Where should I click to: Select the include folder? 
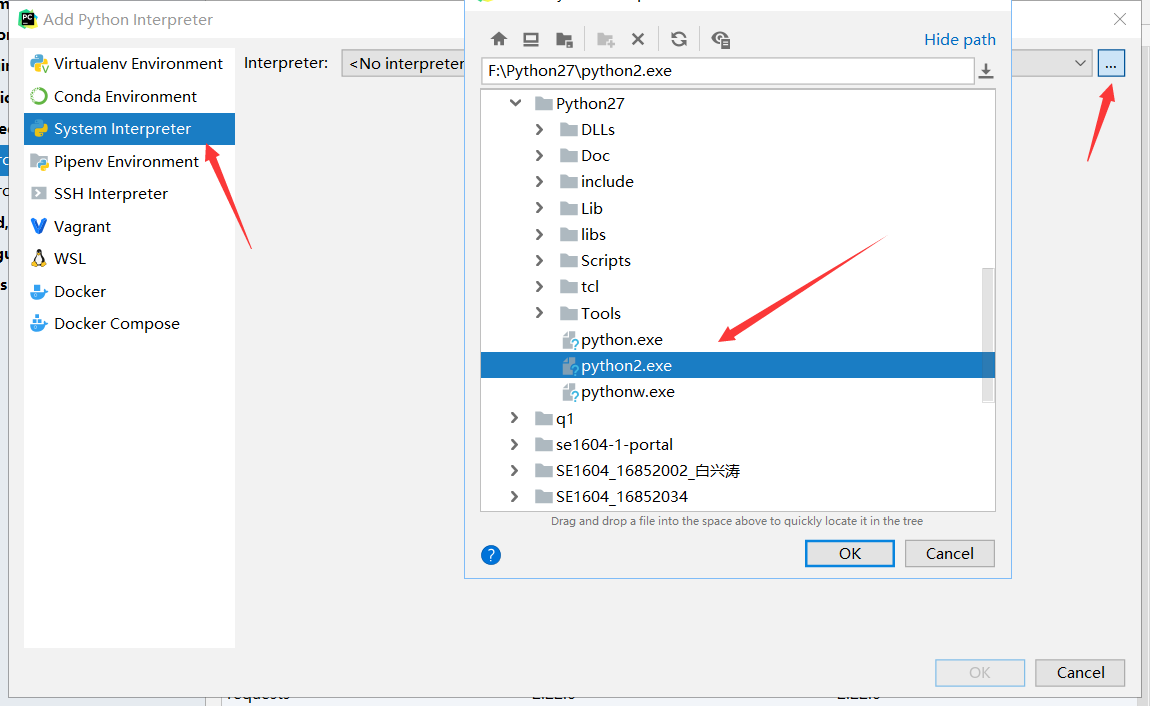(596, 182)
